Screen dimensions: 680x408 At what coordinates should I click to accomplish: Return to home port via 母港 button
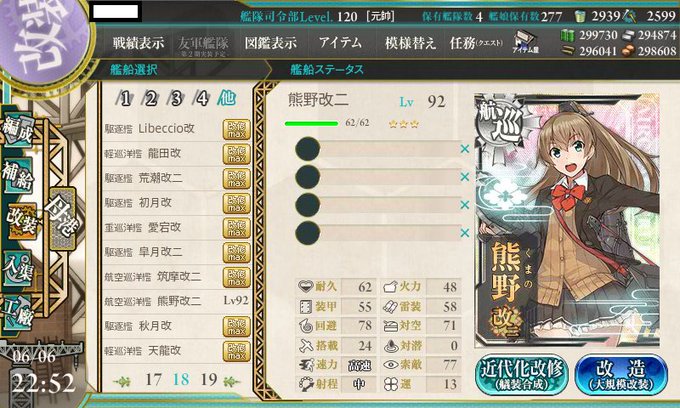63,219
